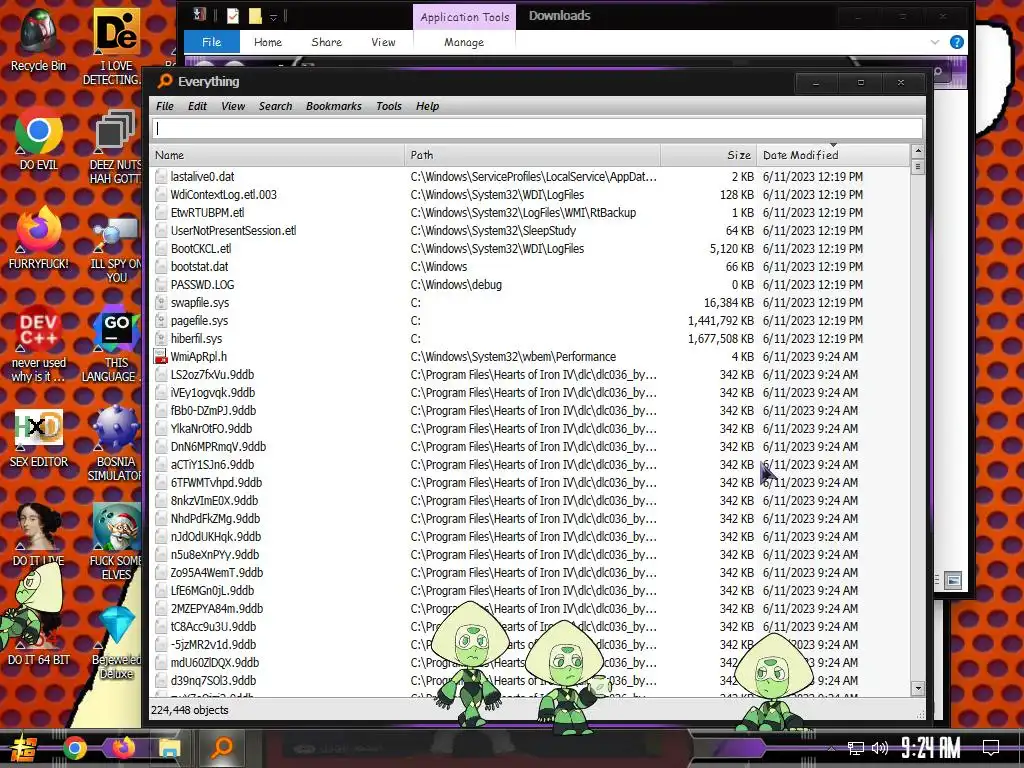
Task: Open the Search menu in Everything
Action: [275, 106]
